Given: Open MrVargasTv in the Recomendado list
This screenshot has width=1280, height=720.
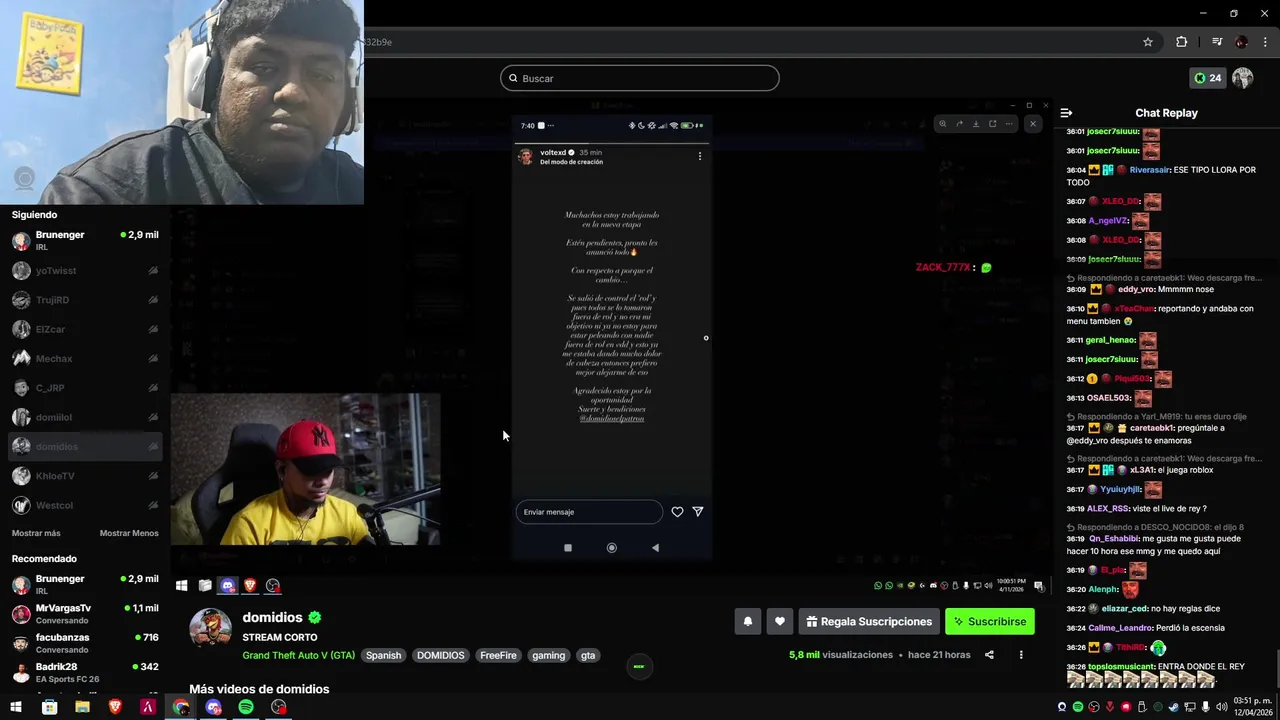Looking at the screenshot, I should click(x=85, y=614).
